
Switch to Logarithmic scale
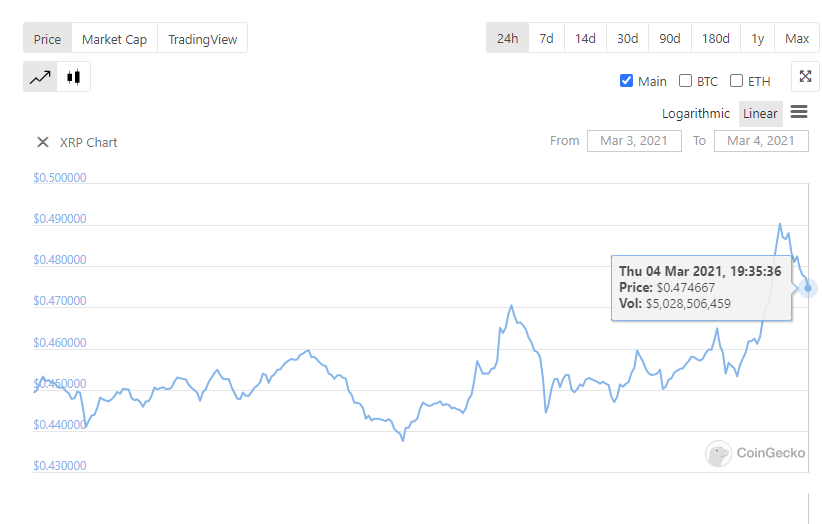pos(696,113)
